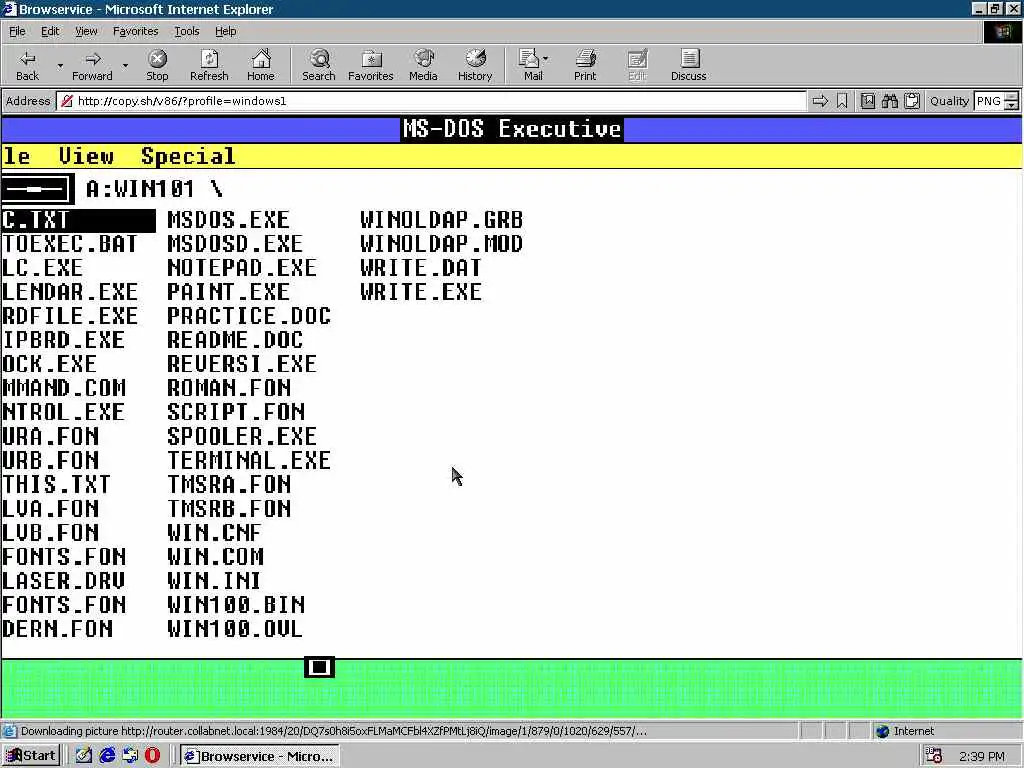
Task: Go to the Home page
Action: point(261,65)
